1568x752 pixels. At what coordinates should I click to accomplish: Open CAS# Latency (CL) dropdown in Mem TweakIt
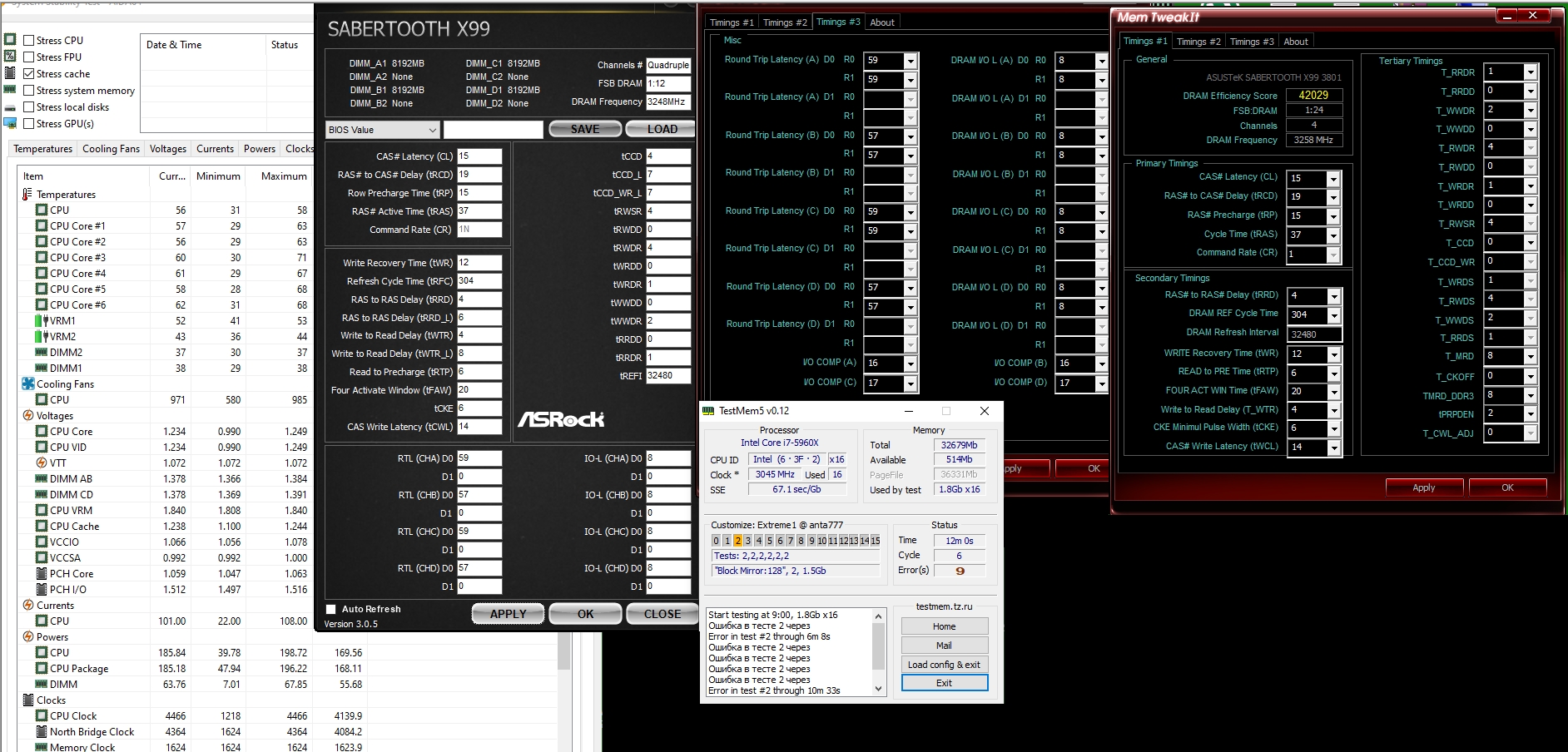click(x=1333, y=178)
